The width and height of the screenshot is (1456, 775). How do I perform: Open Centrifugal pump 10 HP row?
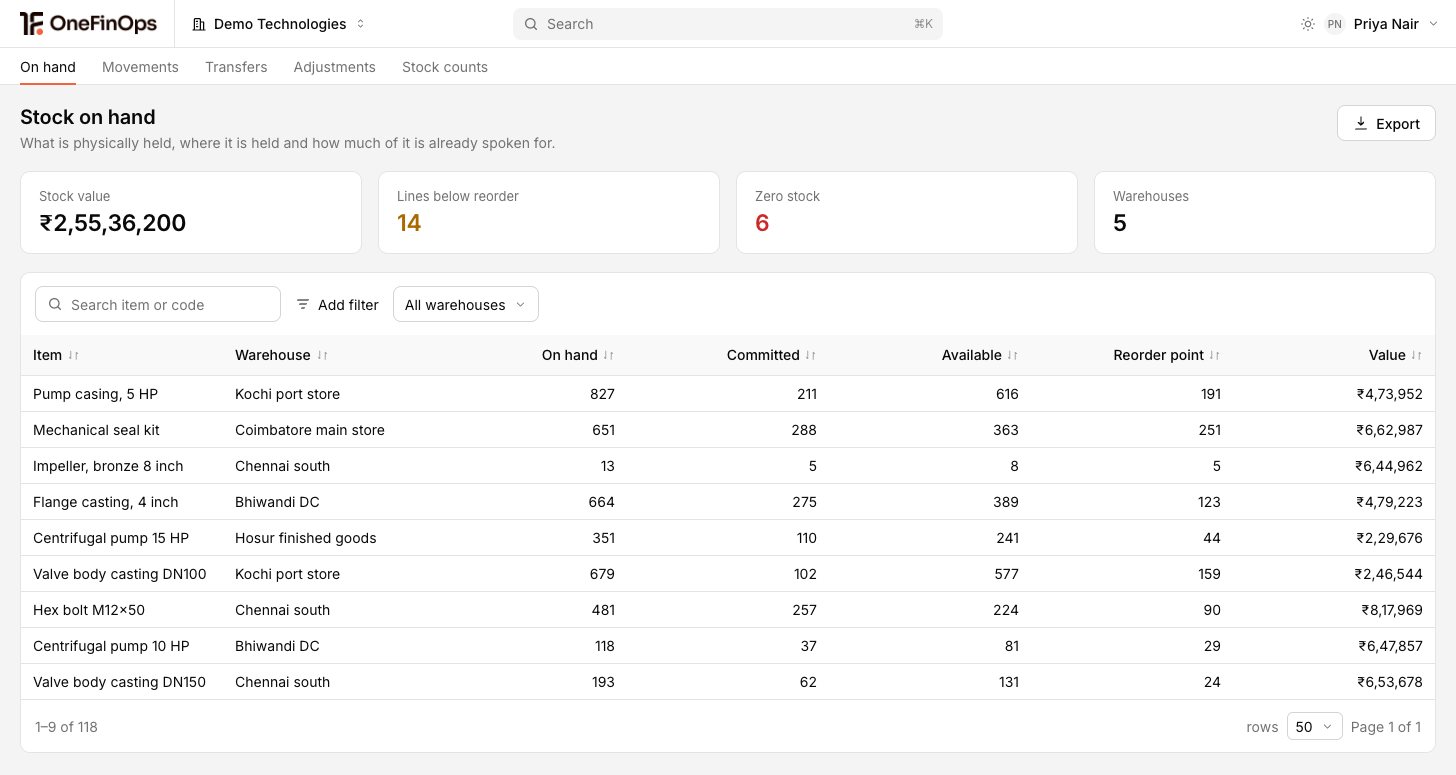tap(728, 646)
